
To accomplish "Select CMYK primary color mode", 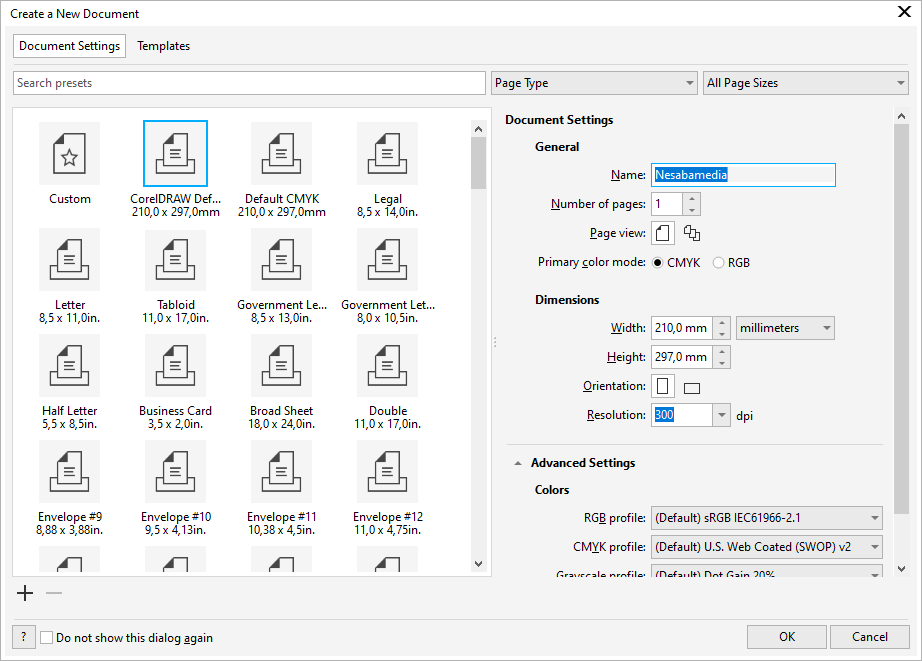I will tap(658, 263).
